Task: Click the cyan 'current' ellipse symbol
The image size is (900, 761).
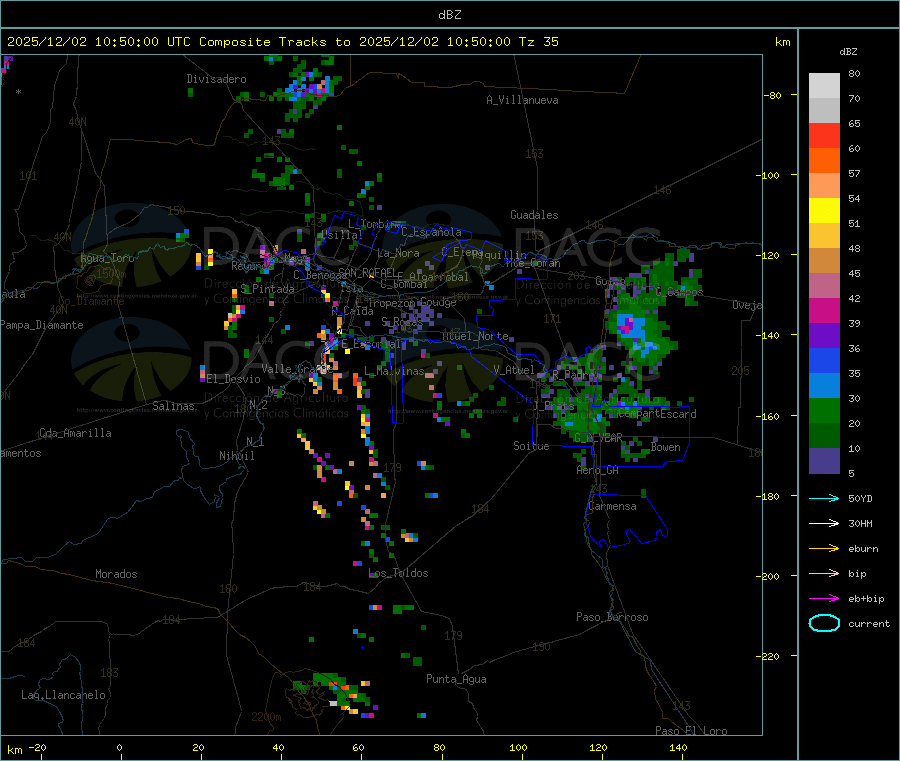Action: [x=824, y=623]
